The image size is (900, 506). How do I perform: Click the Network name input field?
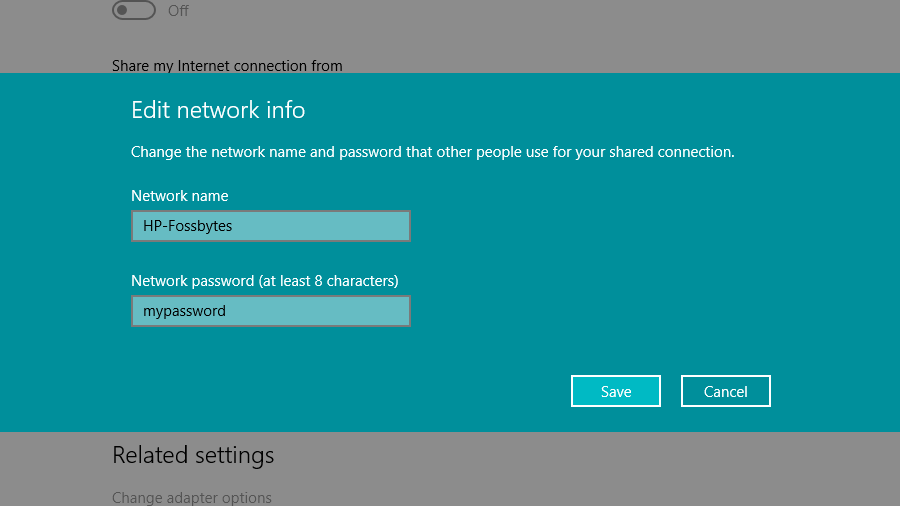click(x=271, y=226)
